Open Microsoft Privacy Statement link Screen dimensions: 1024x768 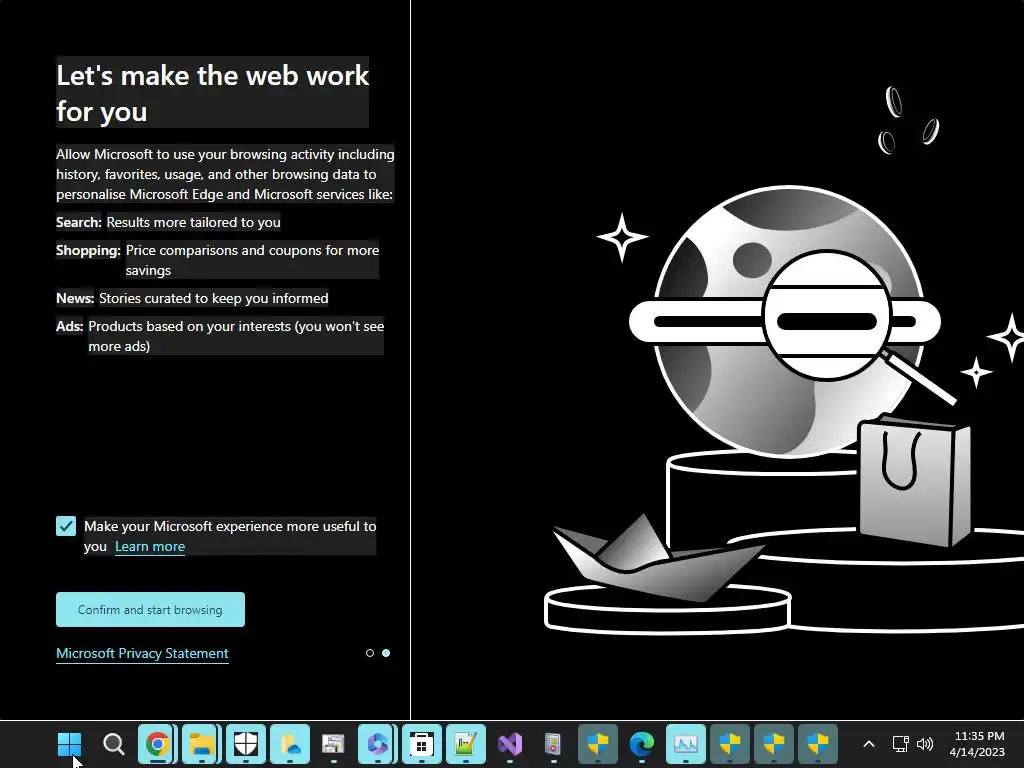pyautogui.click(x=142, y=653)
